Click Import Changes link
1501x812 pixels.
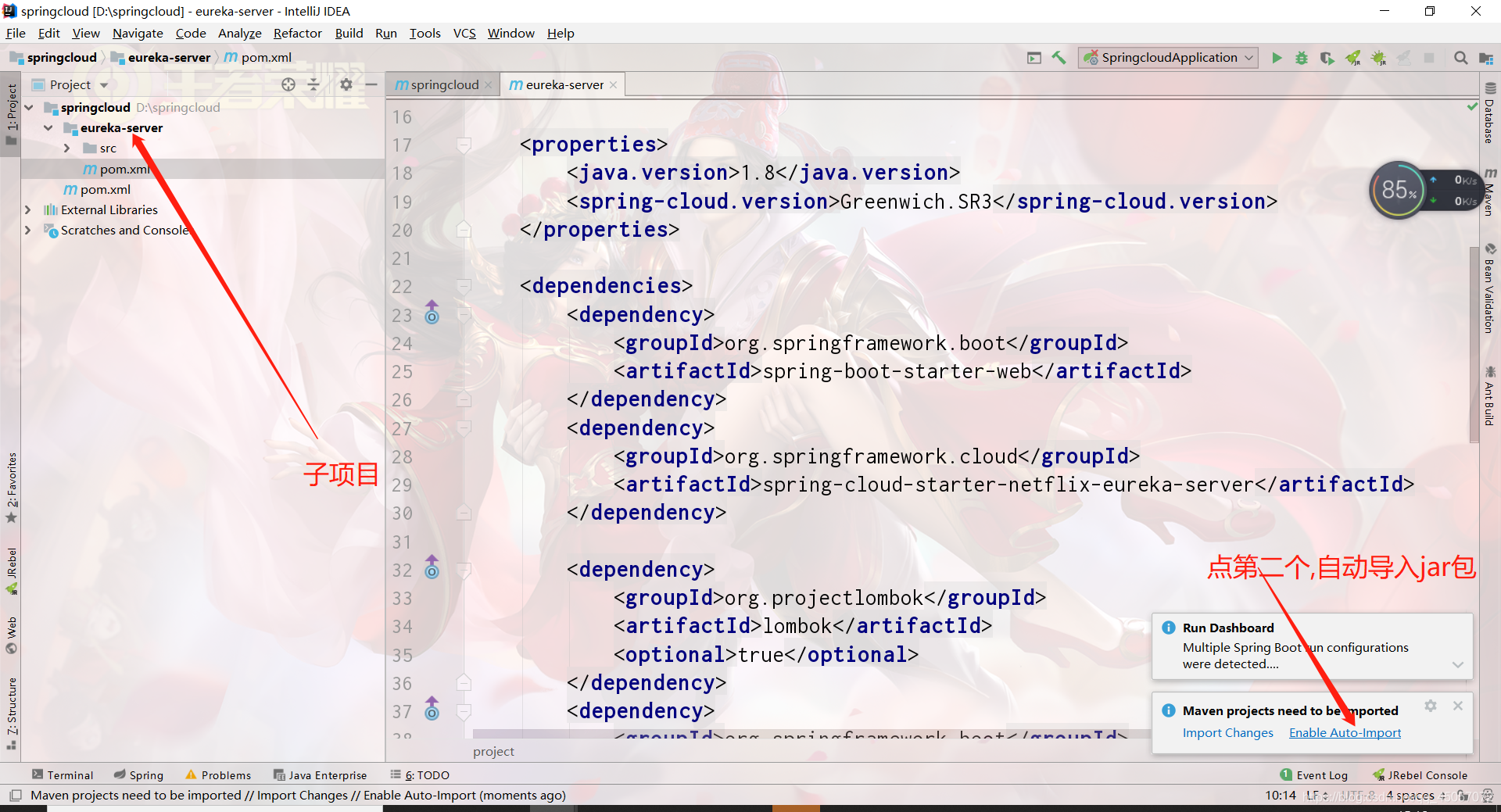point(1227,733)
